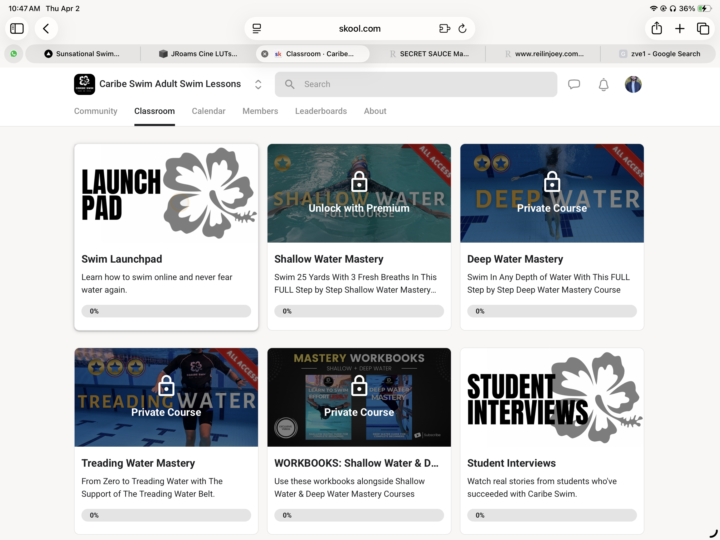Click lock icon on Shallow Water course

[359, 182]
